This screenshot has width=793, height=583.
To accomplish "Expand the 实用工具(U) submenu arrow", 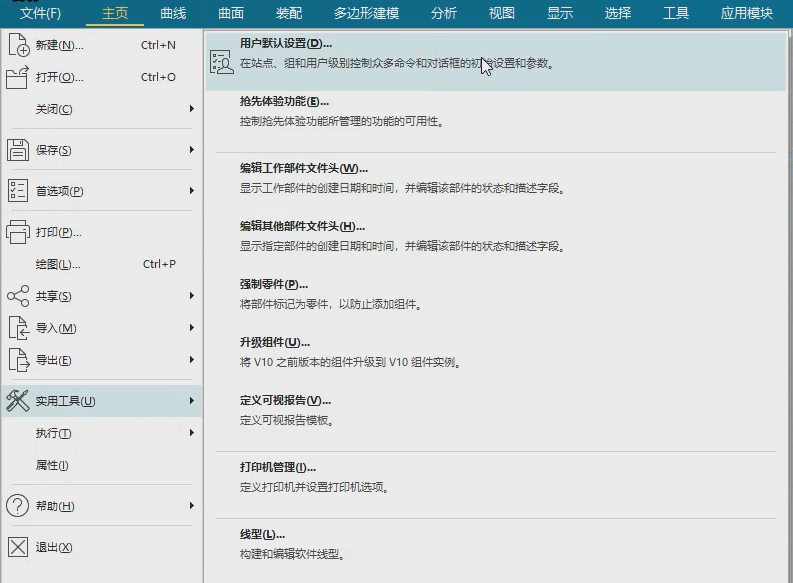I will tap(192, 400).
